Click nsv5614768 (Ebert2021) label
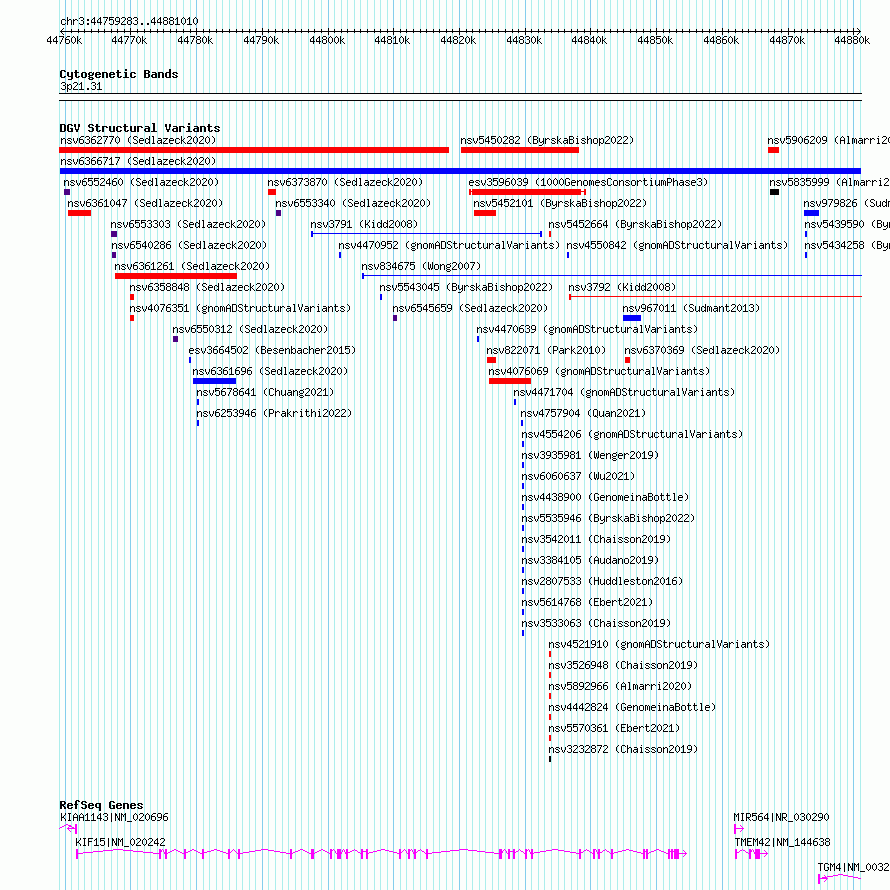This screenshot has width=890, height=890. tap(587, 602)
